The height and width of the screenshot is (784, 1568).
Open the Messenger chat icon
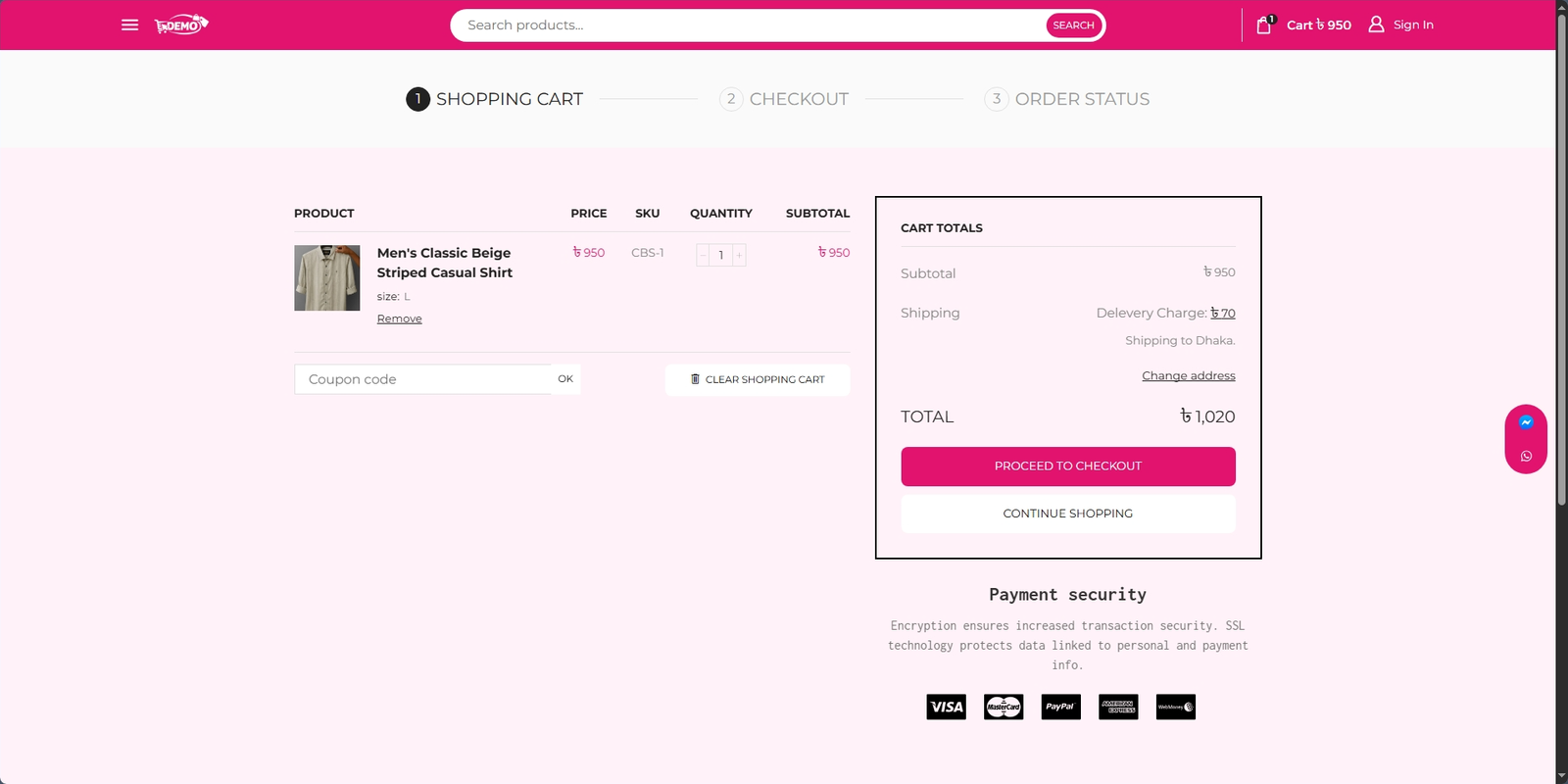click(1526, 422)
